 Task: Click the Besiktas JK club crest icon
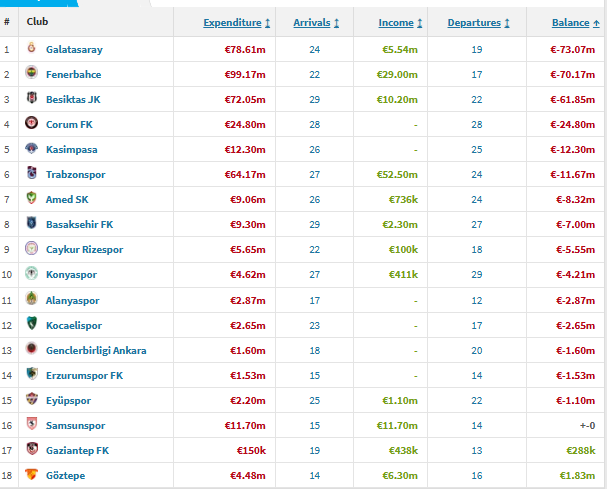pos(31,98)
